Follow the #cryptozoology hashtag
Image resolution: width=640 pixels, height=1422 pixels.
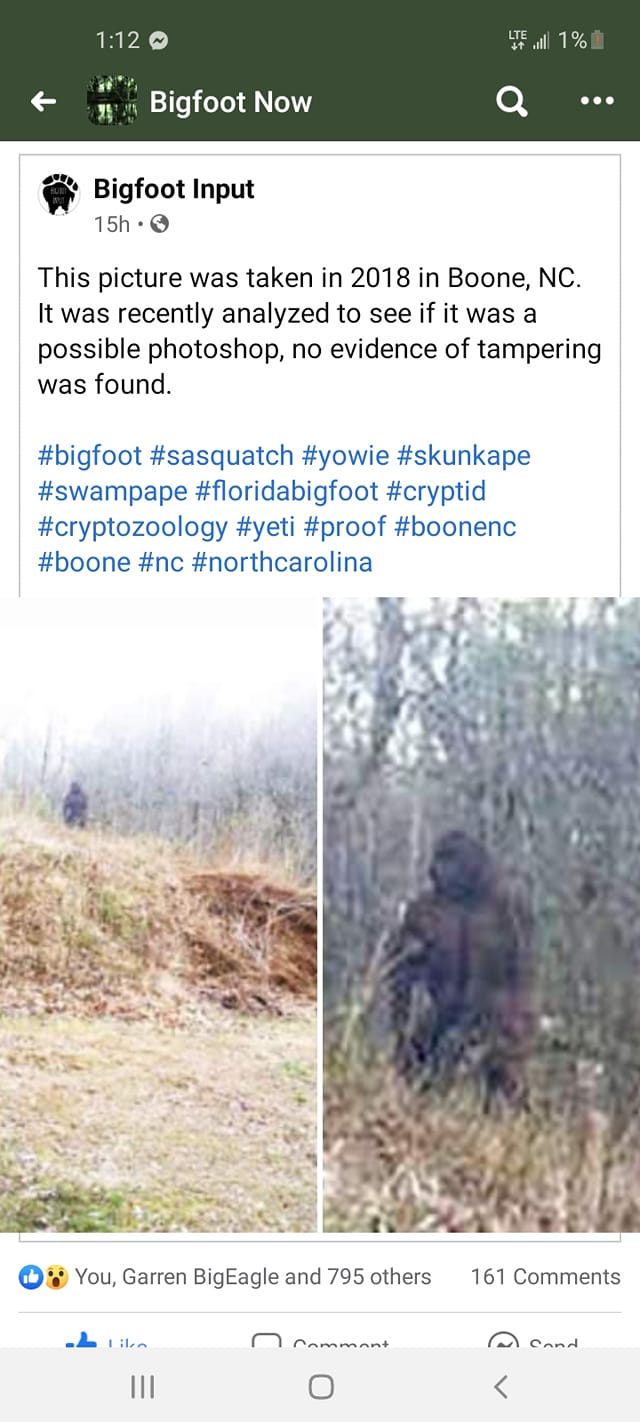point(133,526)
